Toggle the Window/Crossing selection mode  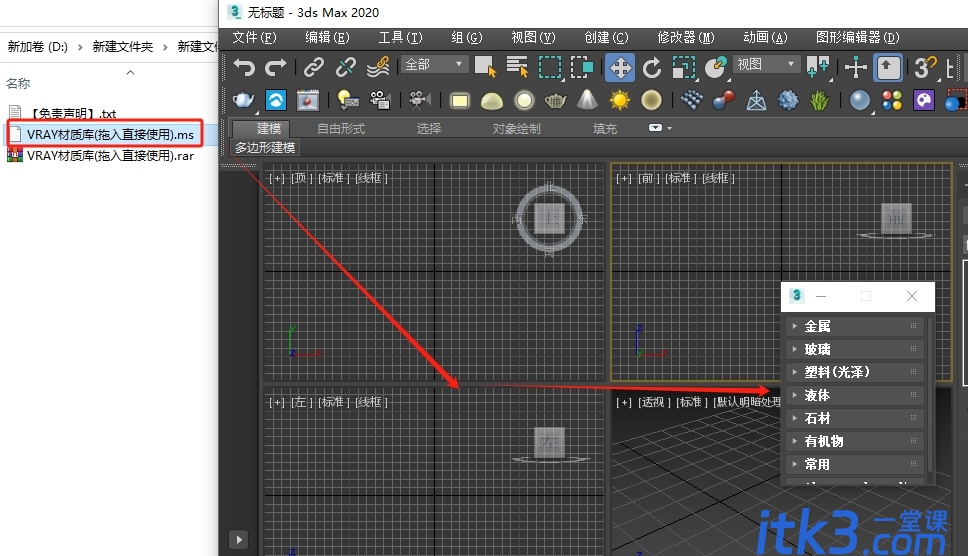coord(582,67)
